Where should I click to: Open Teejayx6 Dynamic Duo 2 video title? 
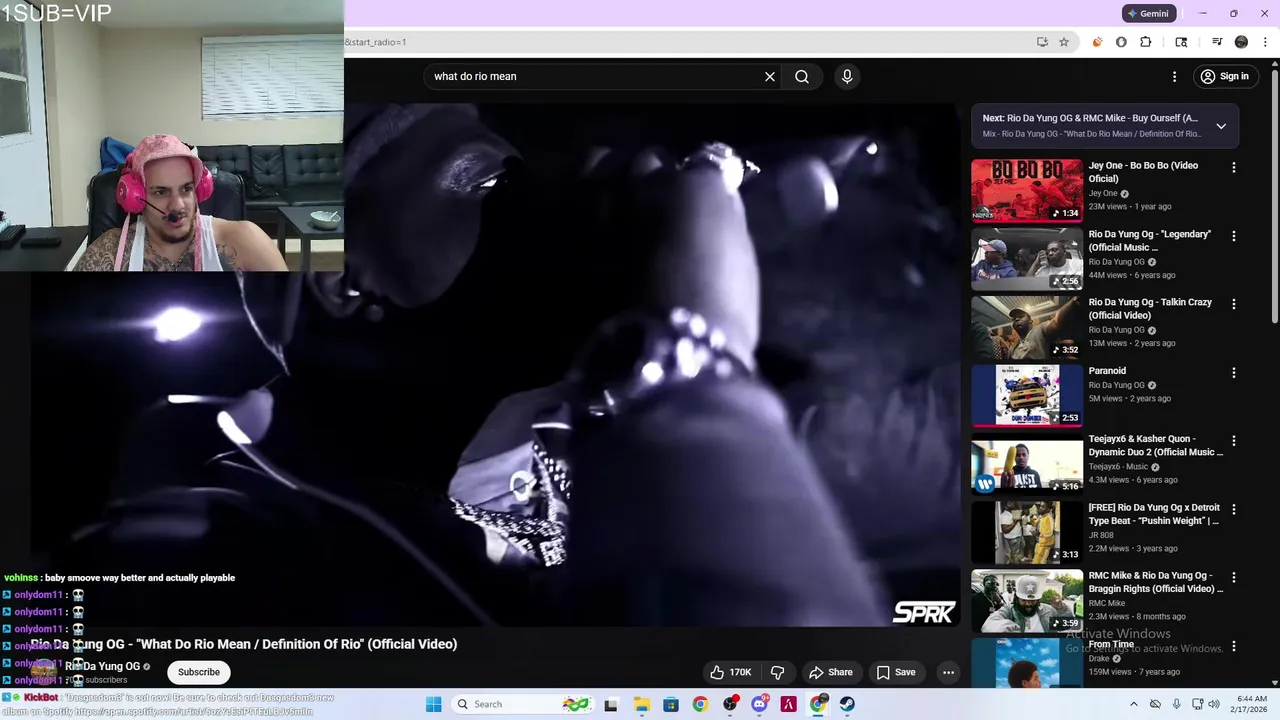[1155, 446]
